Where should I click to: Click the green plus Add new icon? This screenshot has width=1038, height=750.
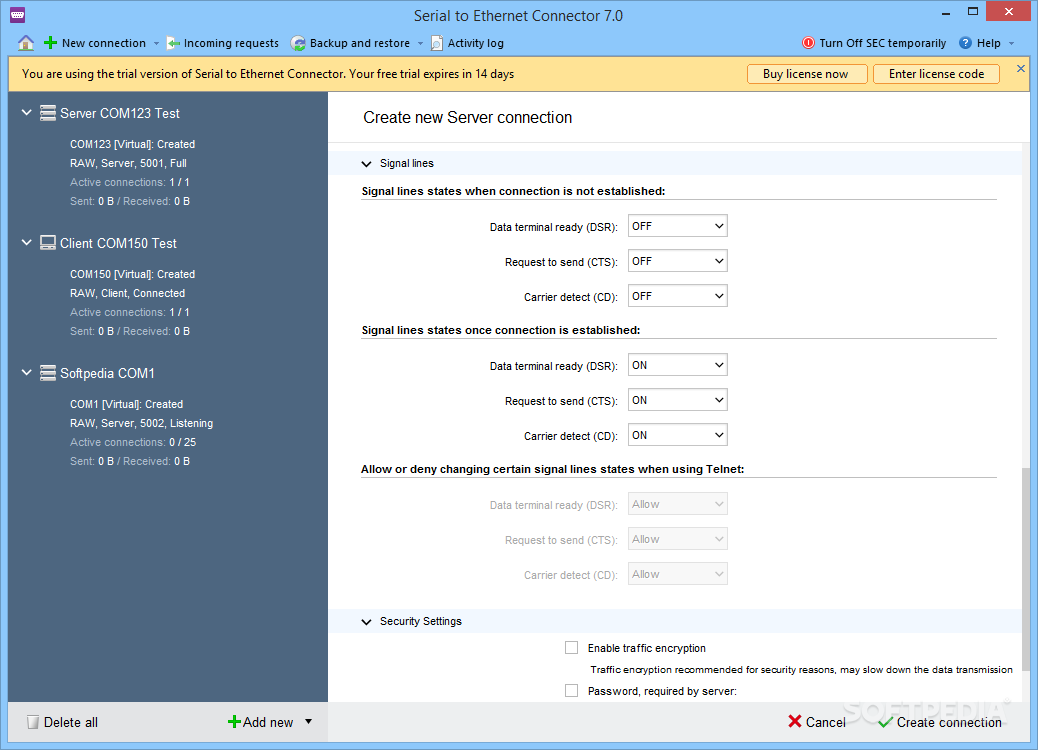[234, 722]
